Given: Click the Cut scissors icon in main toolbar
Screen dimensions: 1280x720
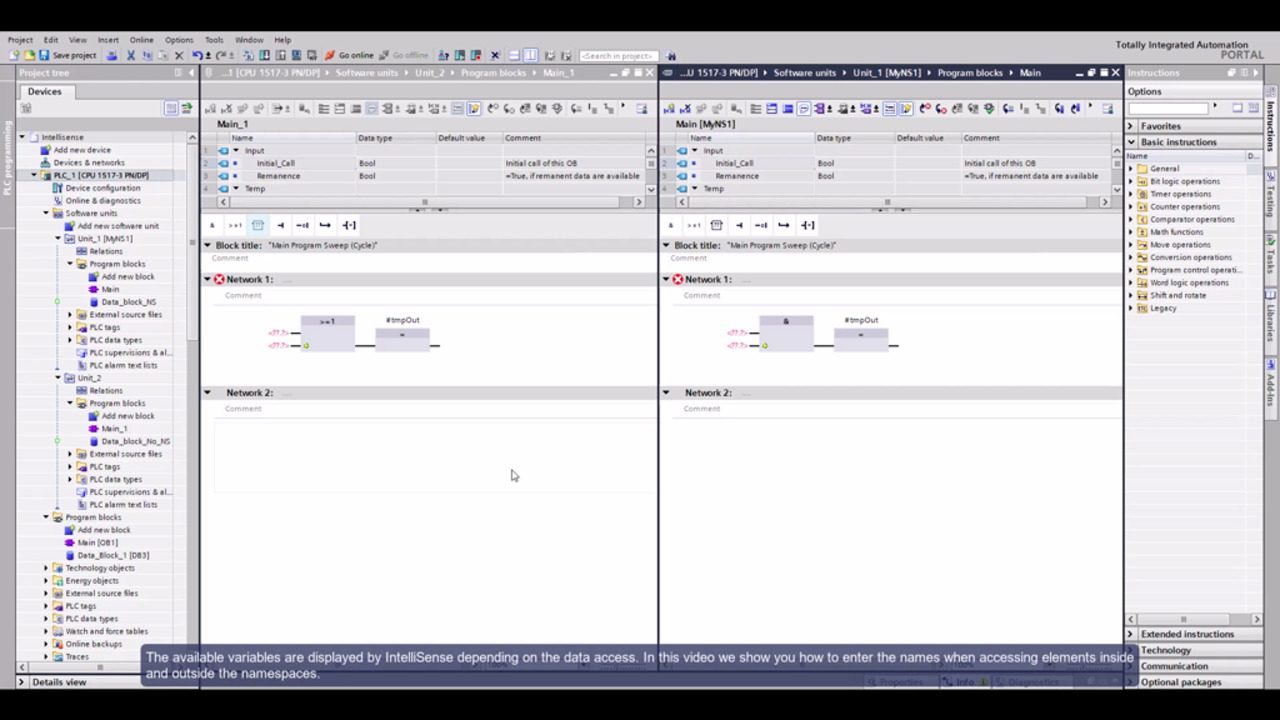Looking at the screenshot, I should point(130,56).
